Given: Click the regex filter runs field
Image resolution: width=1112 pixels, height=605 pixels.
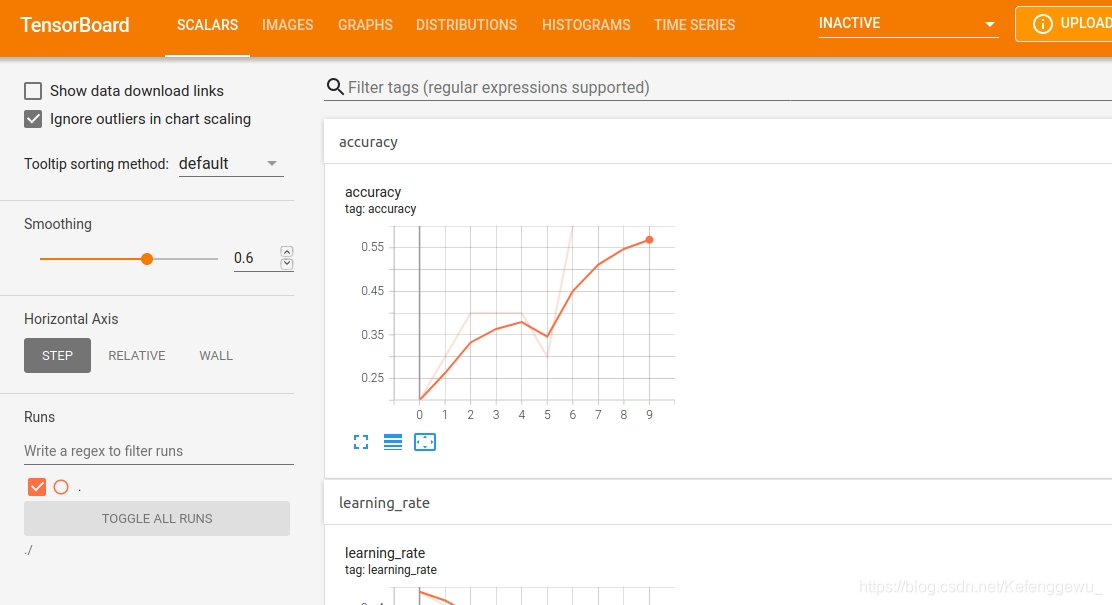Looking at the screenshot, I should (159, 451).
